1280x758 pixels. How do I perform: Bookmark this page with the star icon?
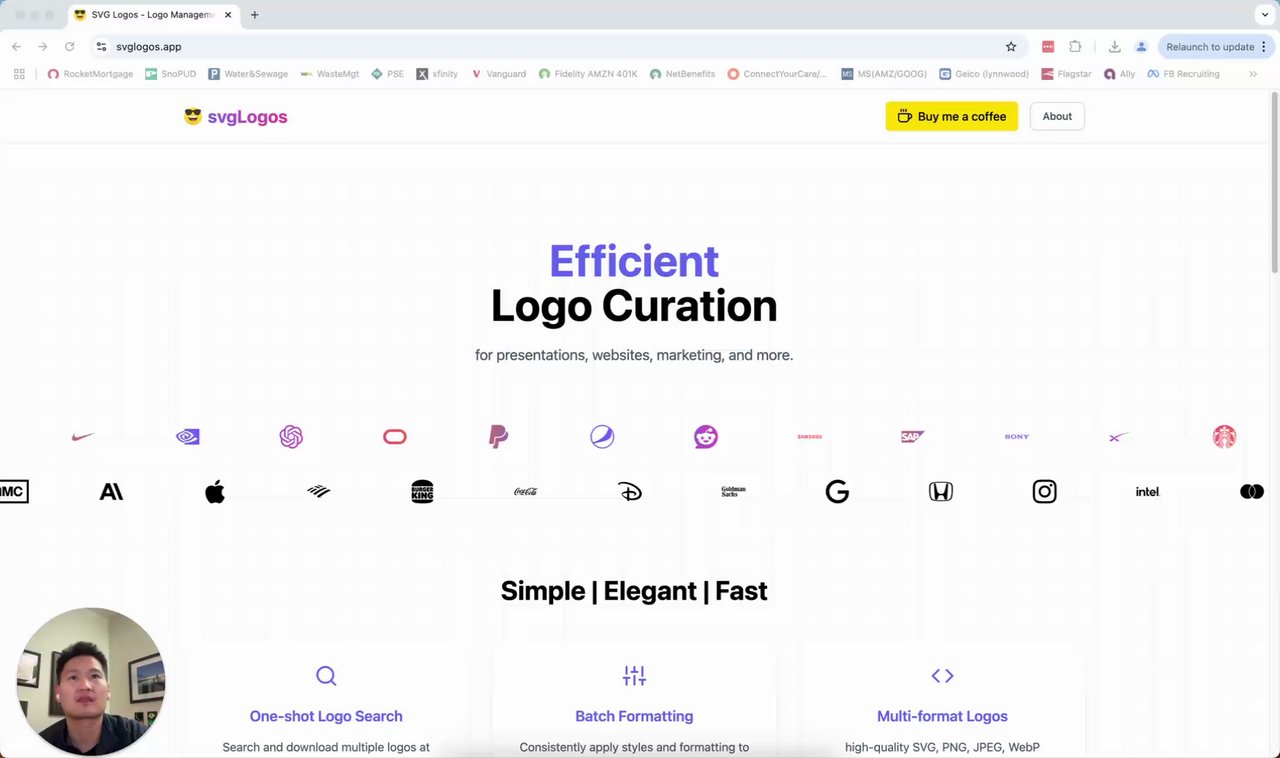click(1011, 47)
